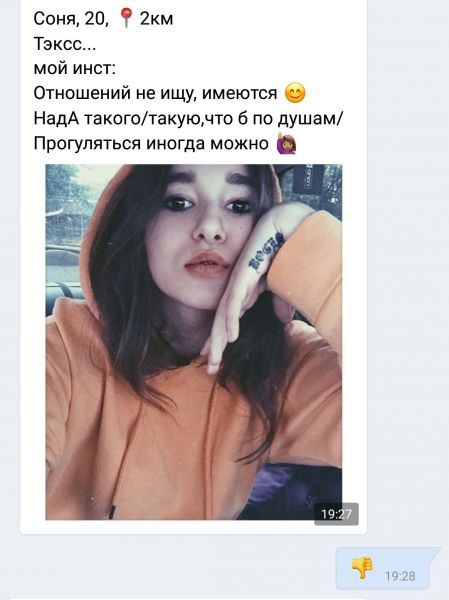Tap the word имеются in the message
The width and height of the screenshot is (449, 600).
click(x=239, y=93)
